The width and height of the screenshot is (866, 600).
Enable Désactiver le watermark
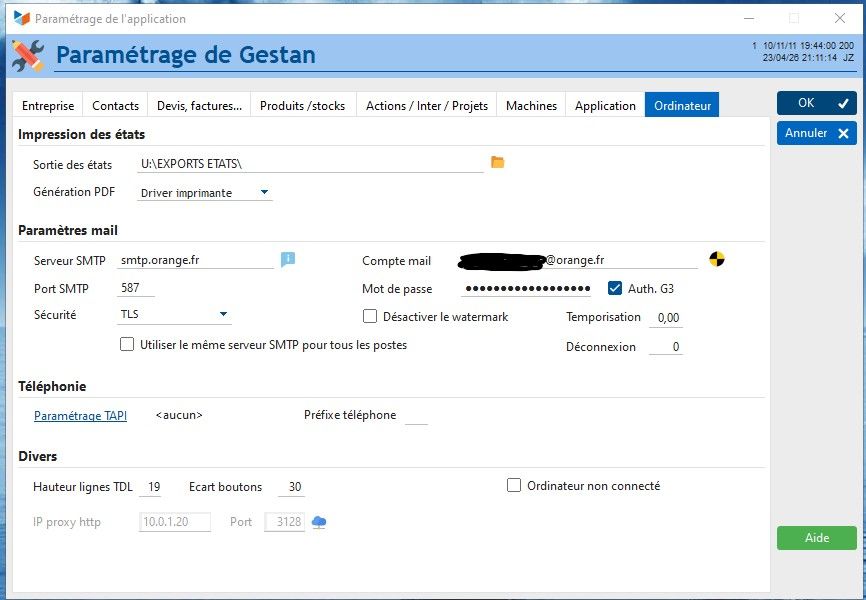coord(370,316)
